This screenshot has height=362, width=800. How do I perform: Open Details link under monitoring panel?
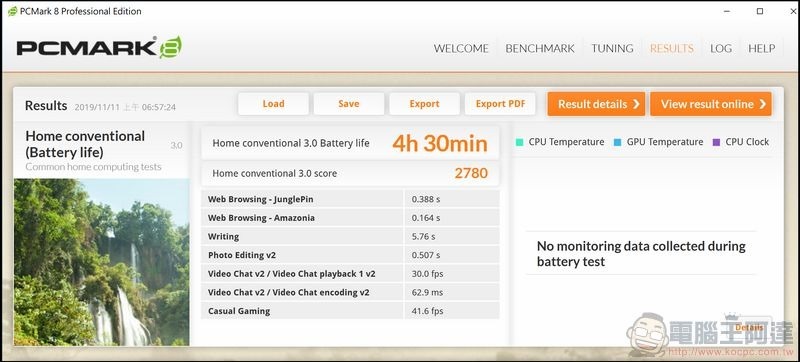pos(749,327)
